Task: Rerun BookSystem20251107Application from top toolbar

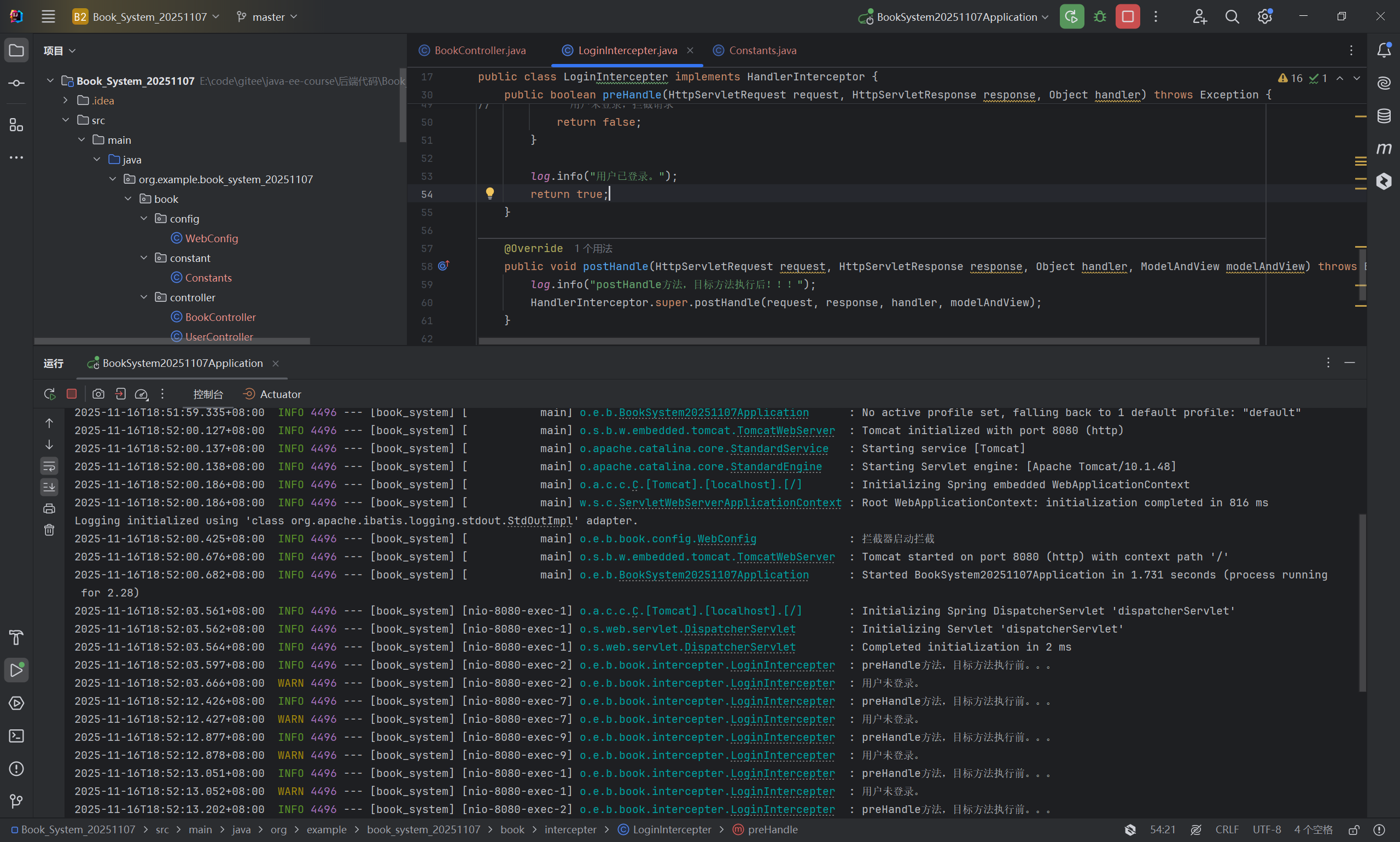Action: [x=1071, y=16]
